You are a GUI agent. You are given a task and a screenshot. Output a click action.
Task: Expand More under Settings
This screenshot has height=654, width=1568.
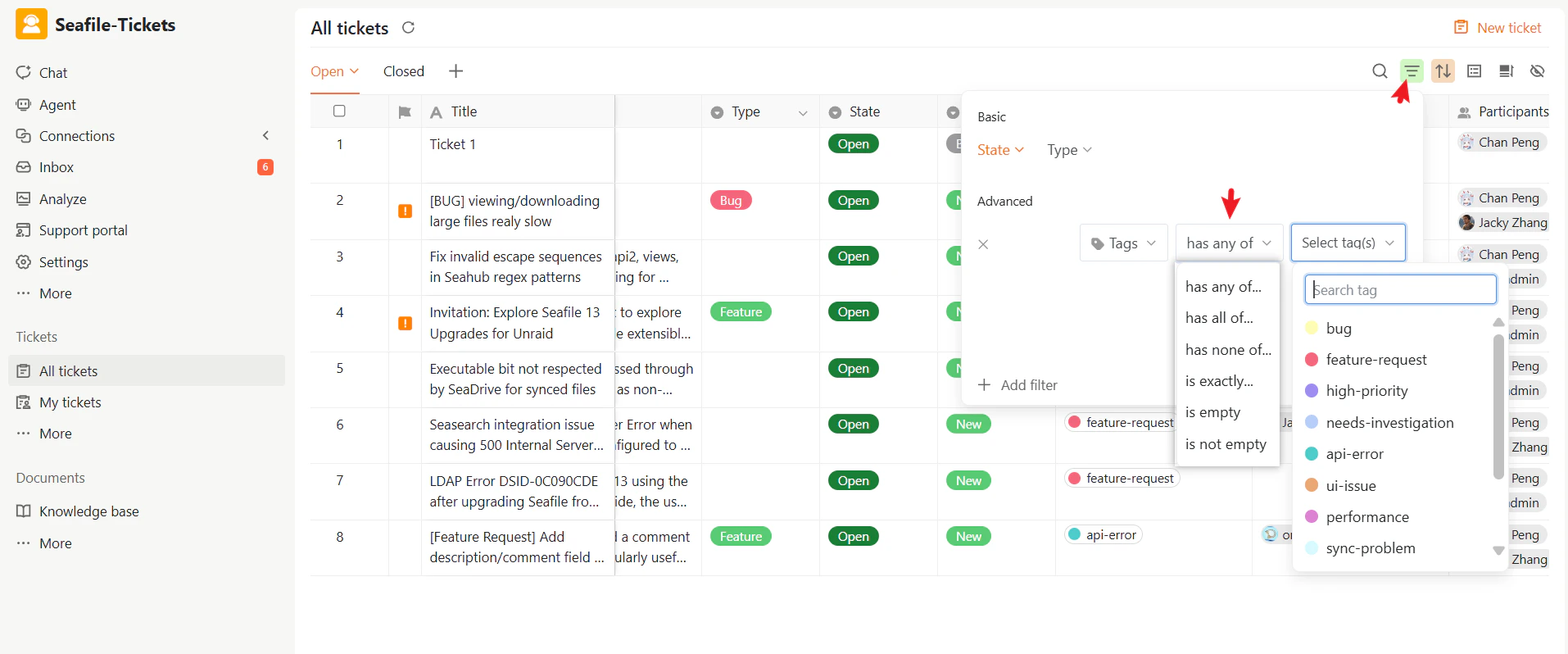tap(56, 293)
